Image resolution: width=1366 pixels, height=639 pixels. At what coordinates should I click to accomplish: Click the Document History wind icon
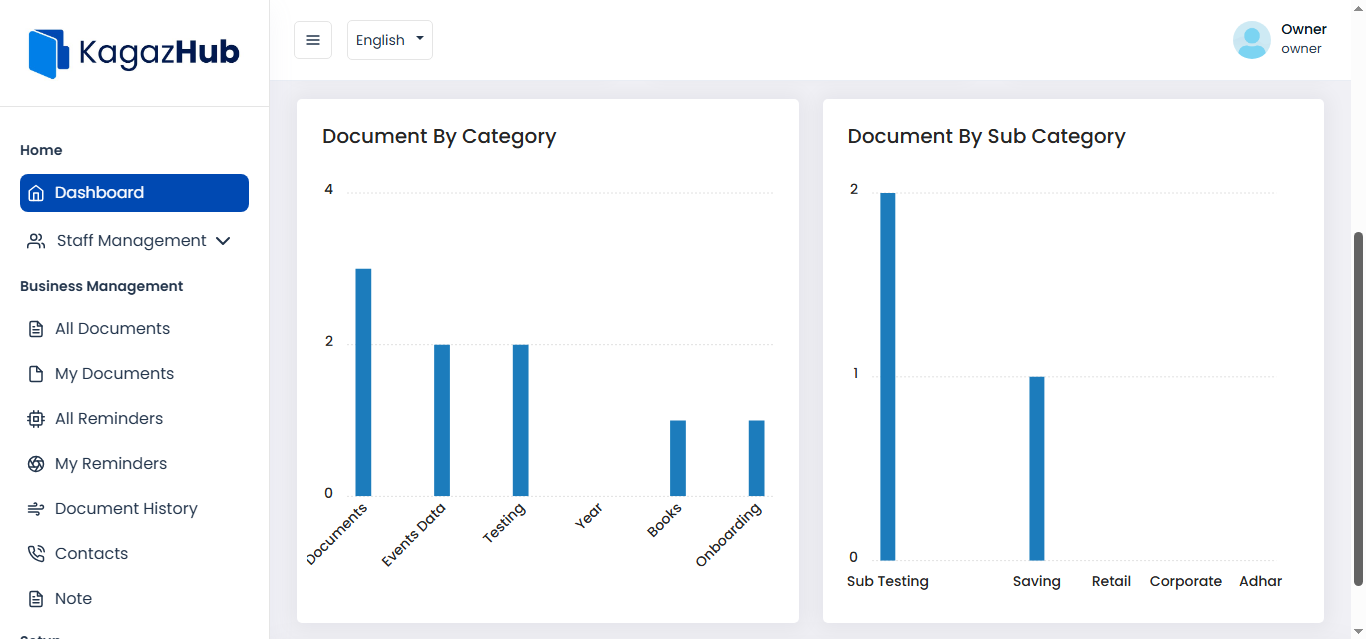36,509
